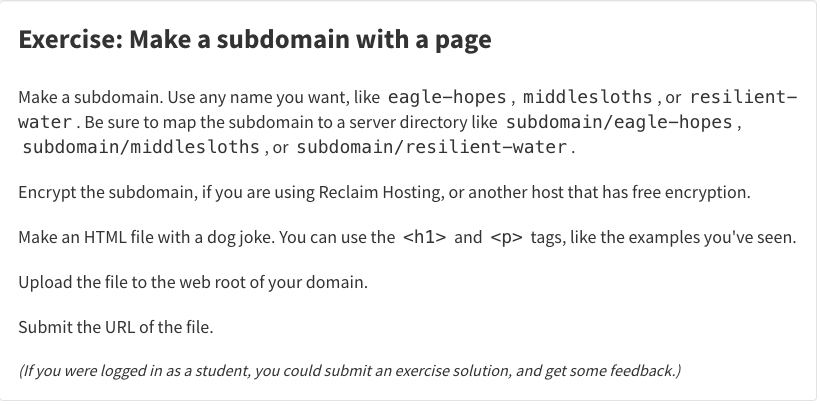Click the italic note about logging in as student
This screenshot has width=821, height=404.
350,371
